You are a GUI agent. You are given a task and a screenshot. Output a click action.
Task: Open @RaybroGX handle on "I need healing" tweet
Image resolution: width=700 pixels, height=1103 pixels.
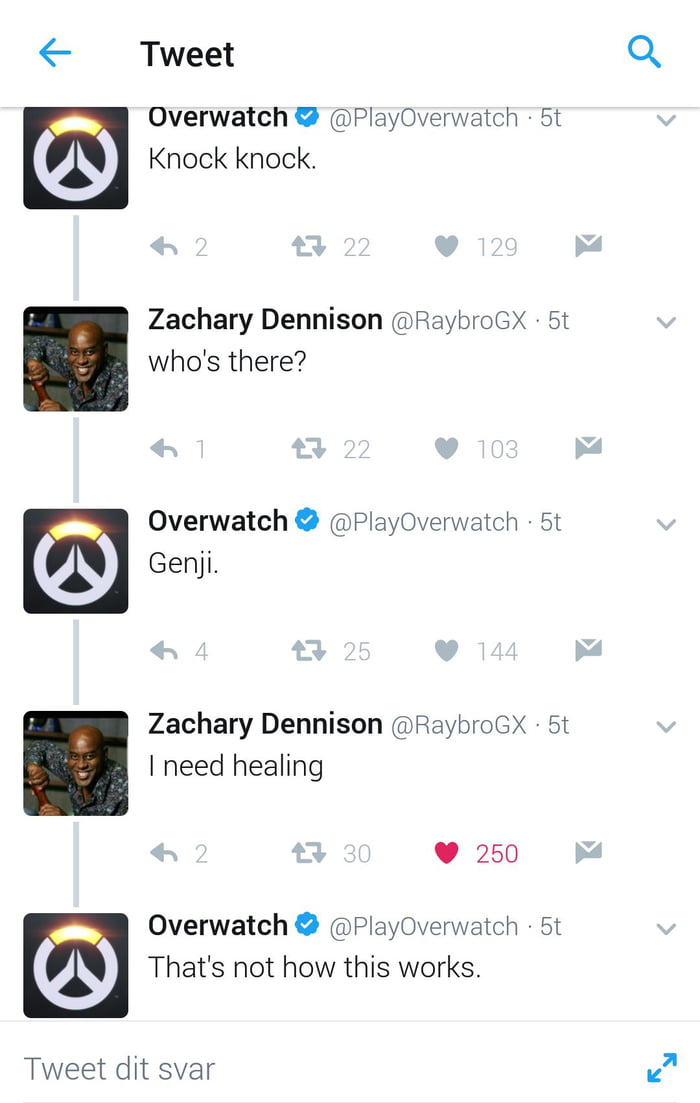tap(458, 725)
